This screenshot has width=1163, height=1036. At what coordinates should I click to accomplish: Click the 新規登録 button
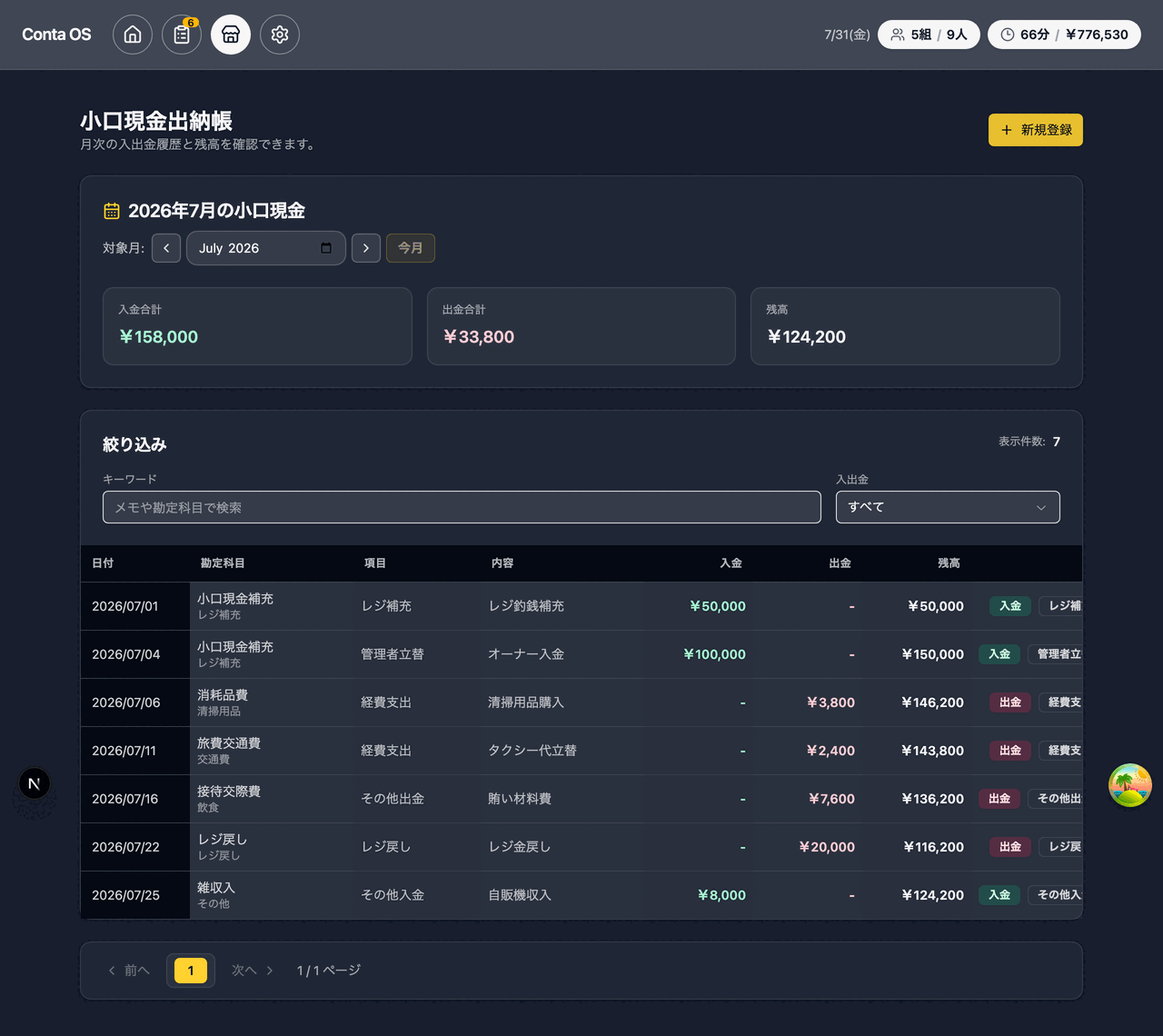click(x=1036, y=130)
